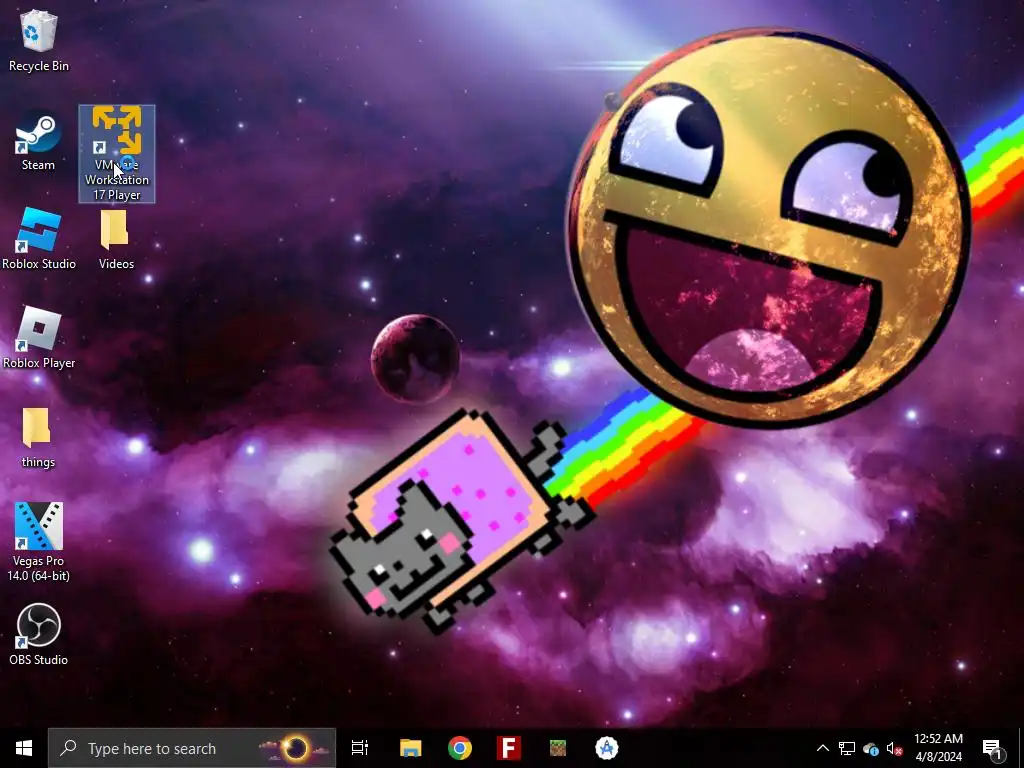Select the things folder on the desktop
The image size is (1024, 768).
click(x=38, y=438)
